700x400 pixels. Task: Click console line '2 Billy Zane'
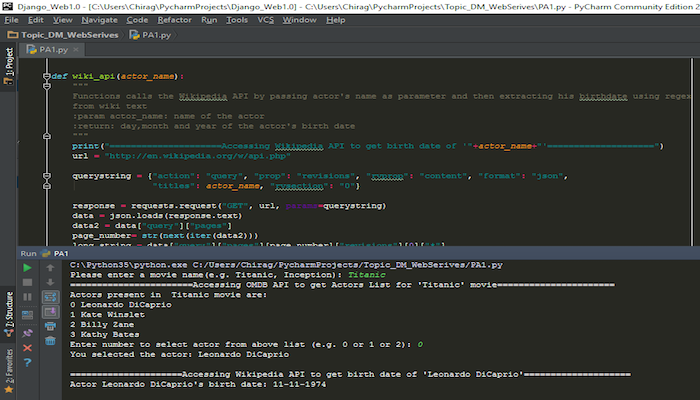point(102,325)
